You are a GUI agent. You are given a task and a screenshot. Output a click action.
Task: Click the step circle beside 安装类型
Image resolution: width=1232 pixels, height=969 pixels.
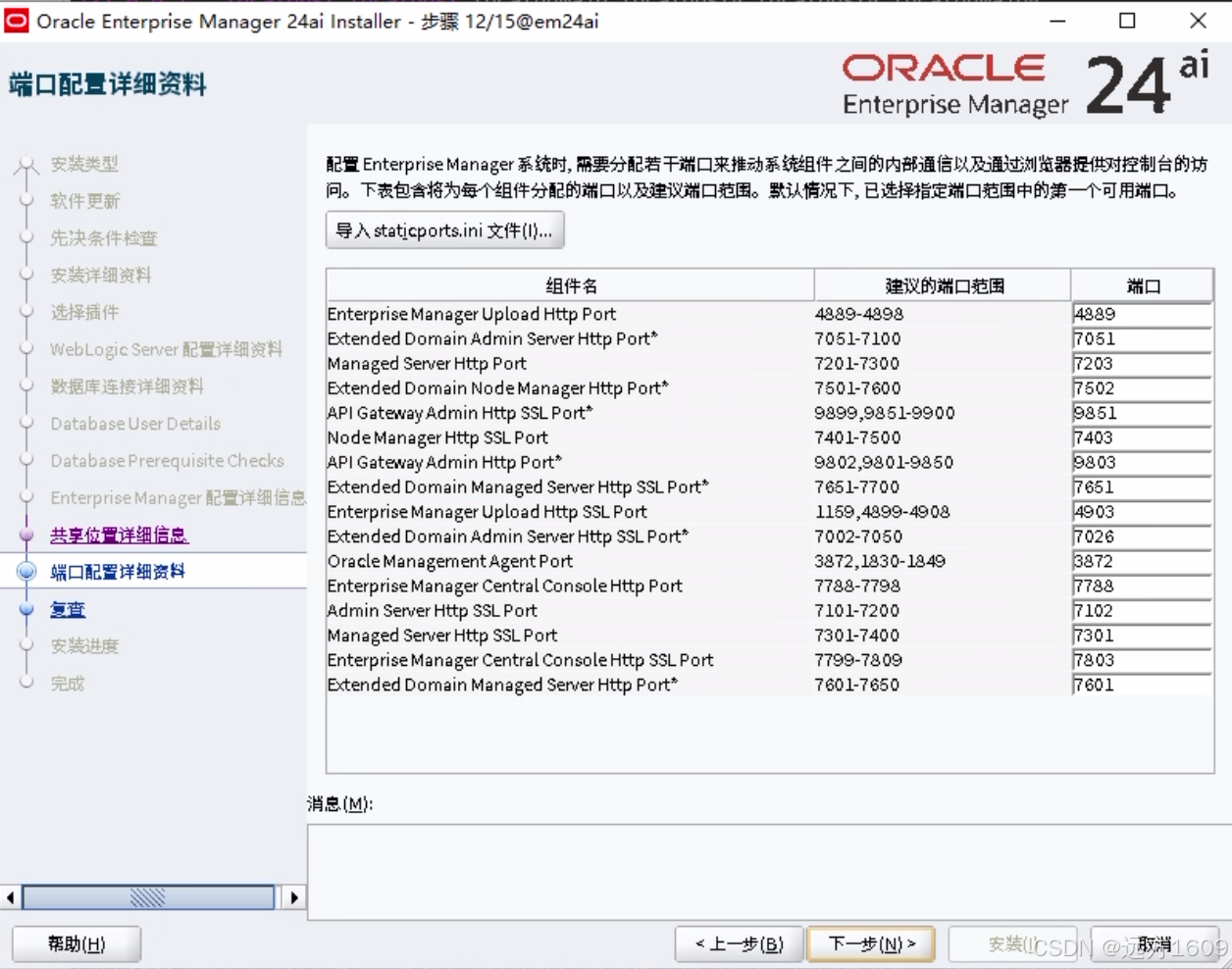click(x=26, y=165)
